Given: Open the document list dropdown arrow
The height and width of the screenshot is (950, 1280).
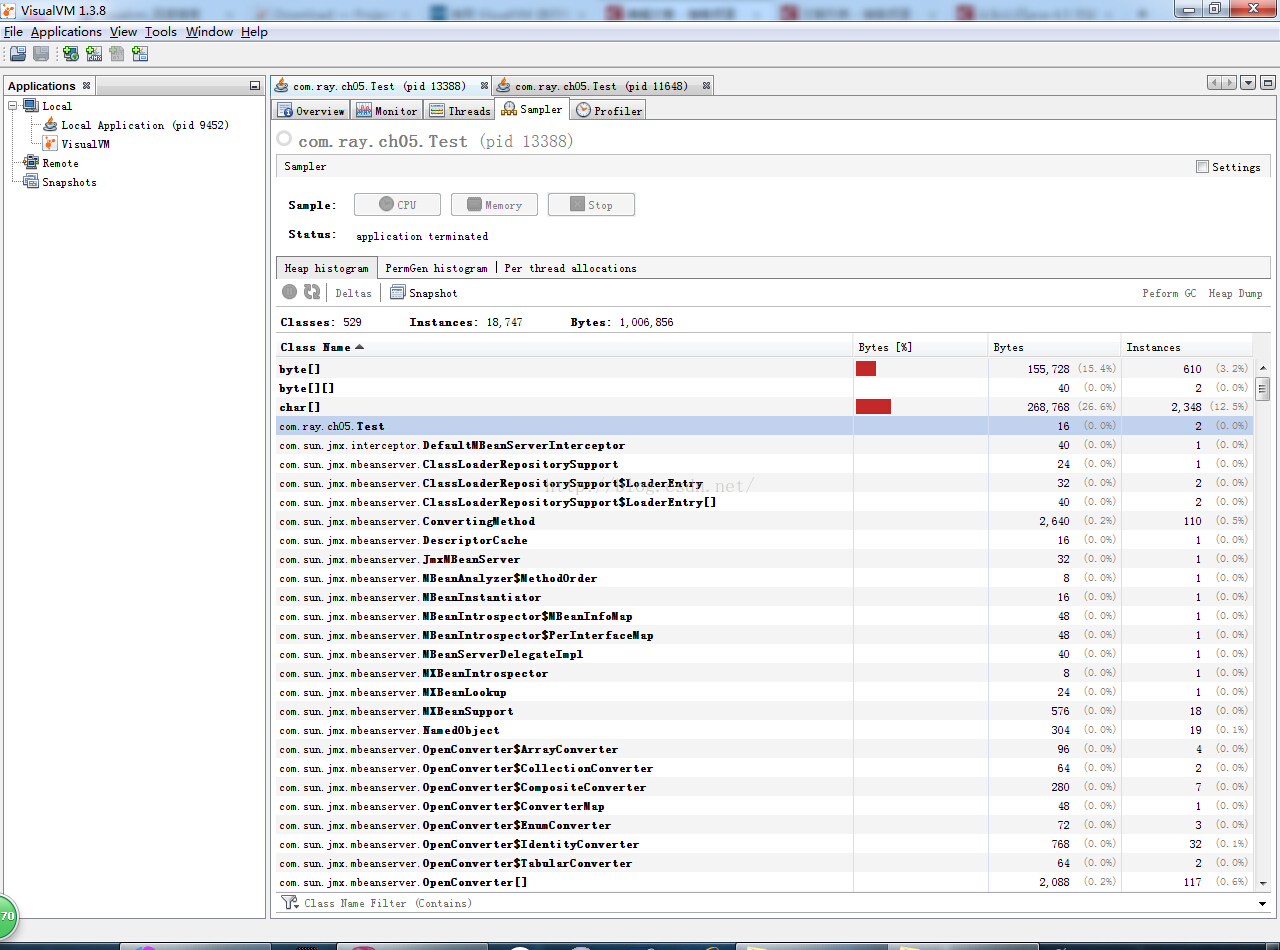Looking at the screenshot, I should click(1248, 83).
